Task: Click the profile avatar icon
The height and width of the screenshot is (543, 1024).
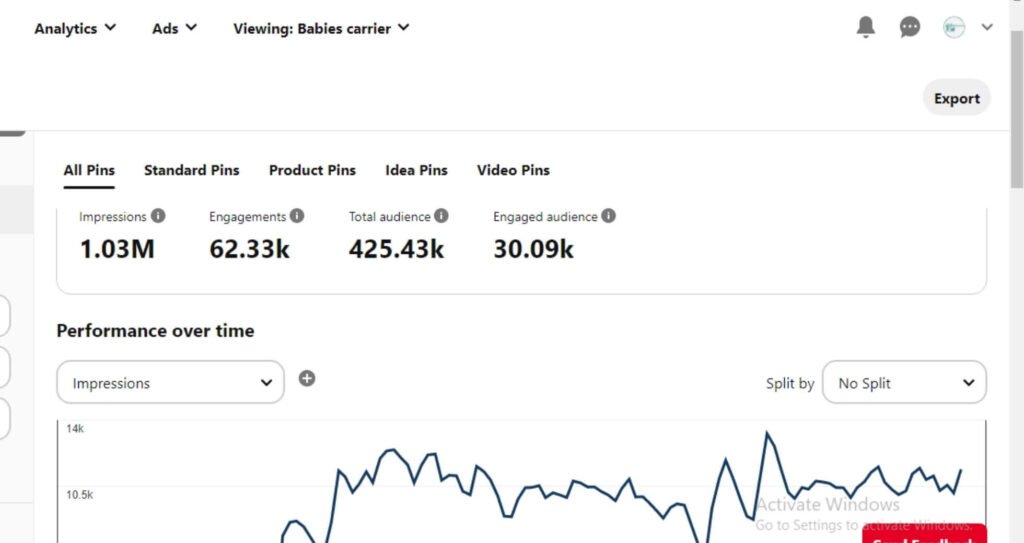Action: tap(954, 28)
